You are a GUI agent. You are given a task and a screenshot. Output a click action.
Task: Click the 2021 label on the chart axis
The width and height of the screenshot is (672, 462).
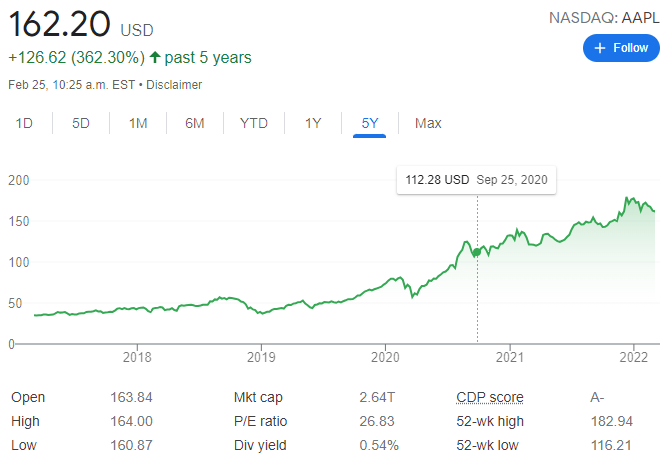(510, 356)
